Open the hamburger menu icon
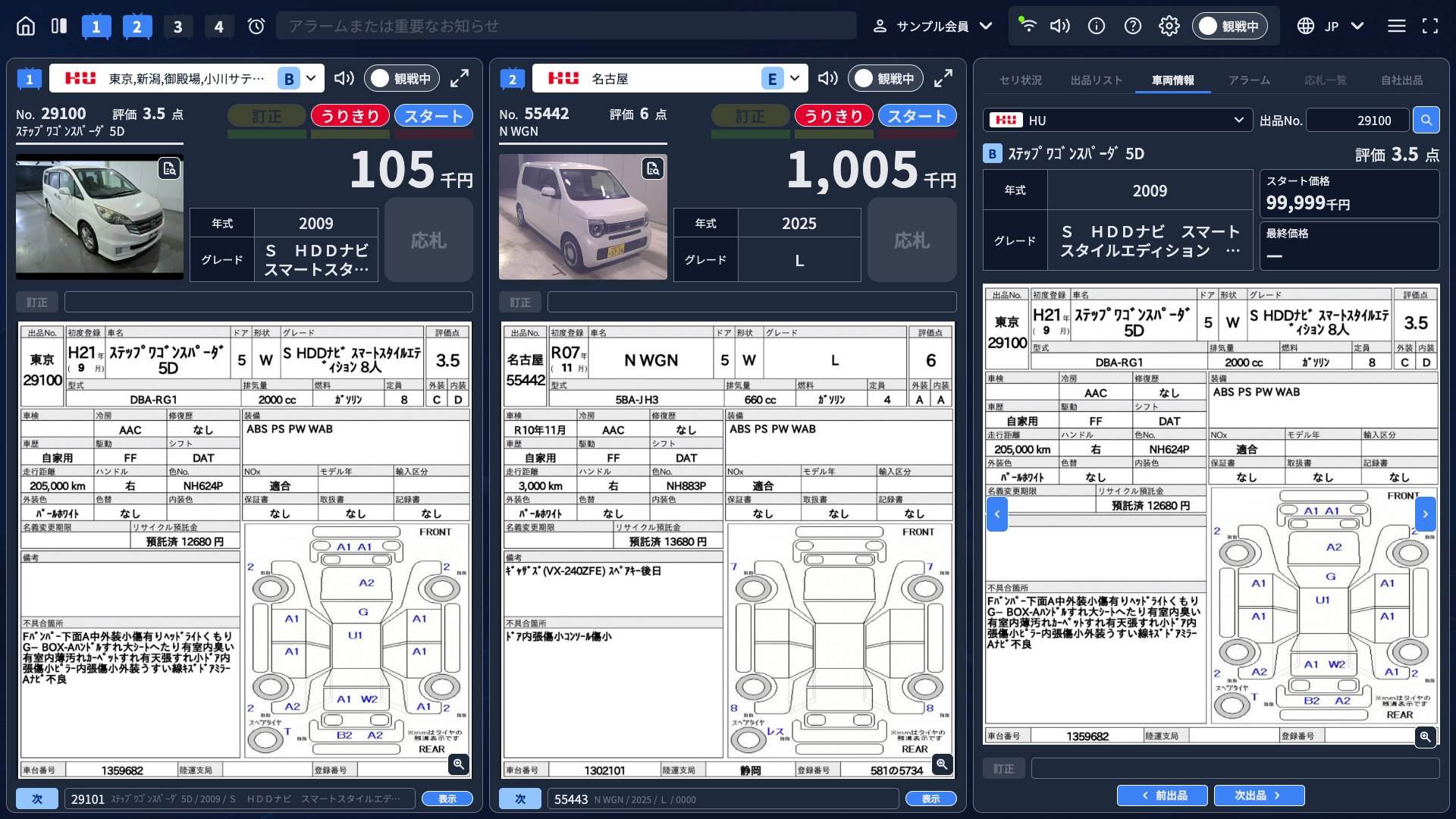The height and width of the screenshot is (819, 1456). (x=1397, y=27)
